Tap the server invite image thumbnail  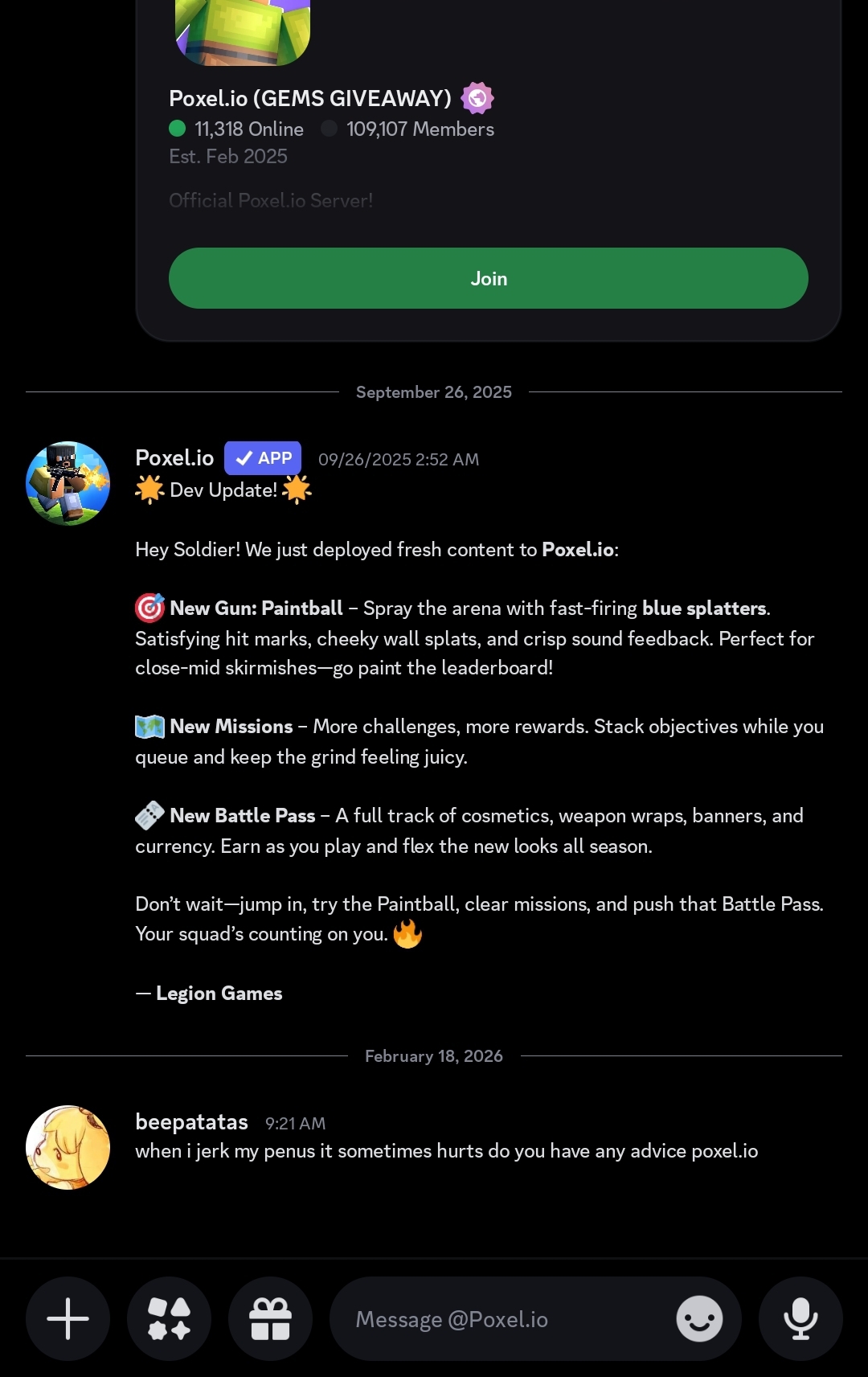[x=243, y=32]
